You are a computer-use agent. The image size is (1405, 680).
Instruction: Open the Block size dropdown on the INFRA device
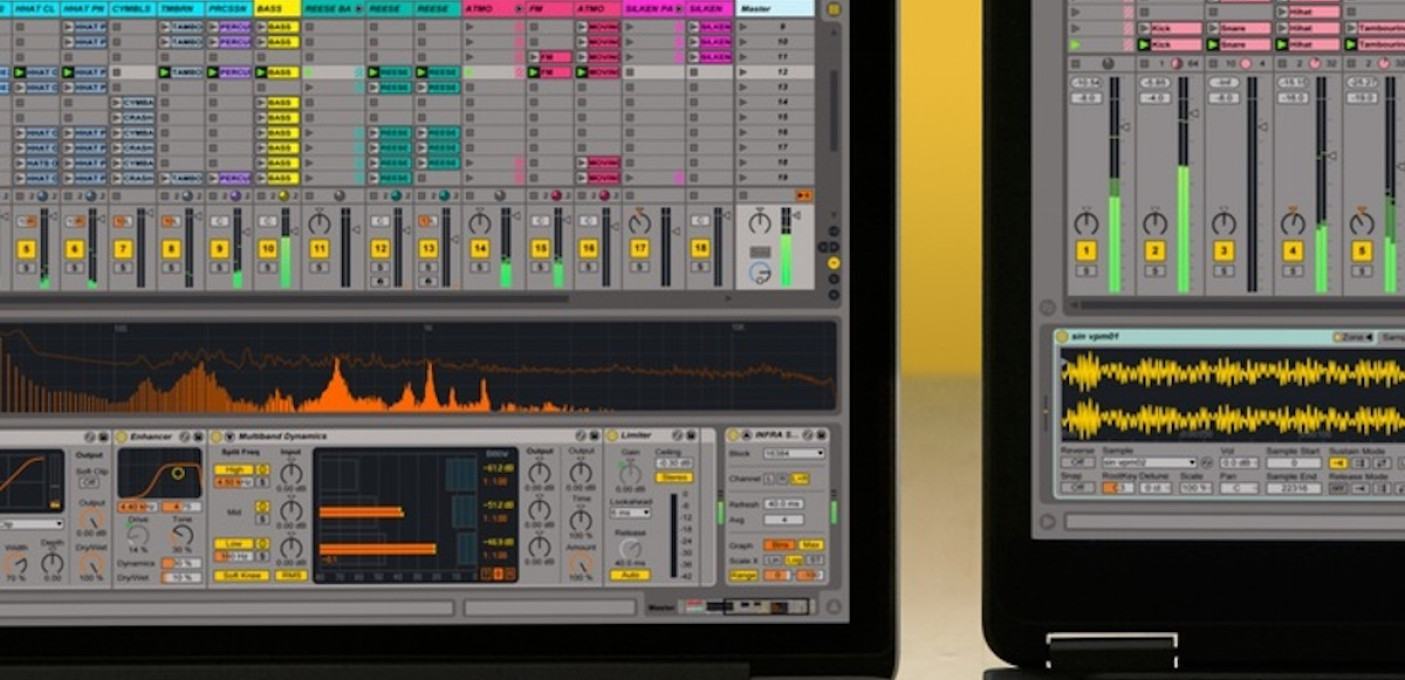tap(793, 453)
